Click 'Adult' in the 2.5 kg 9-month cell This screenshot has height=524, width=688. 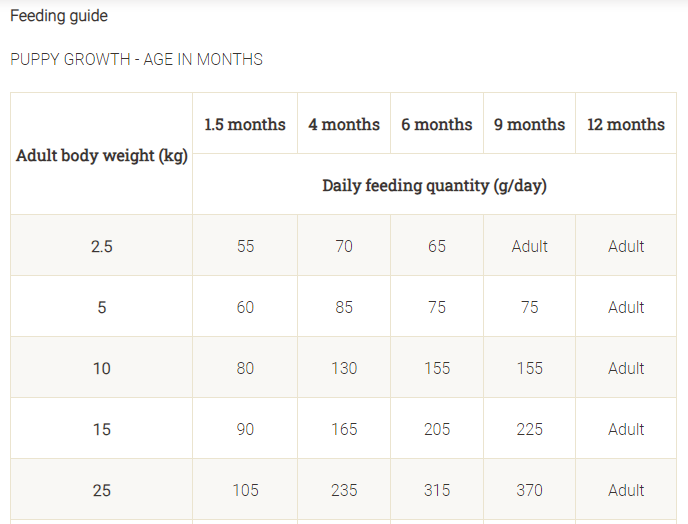coord(530,246)
